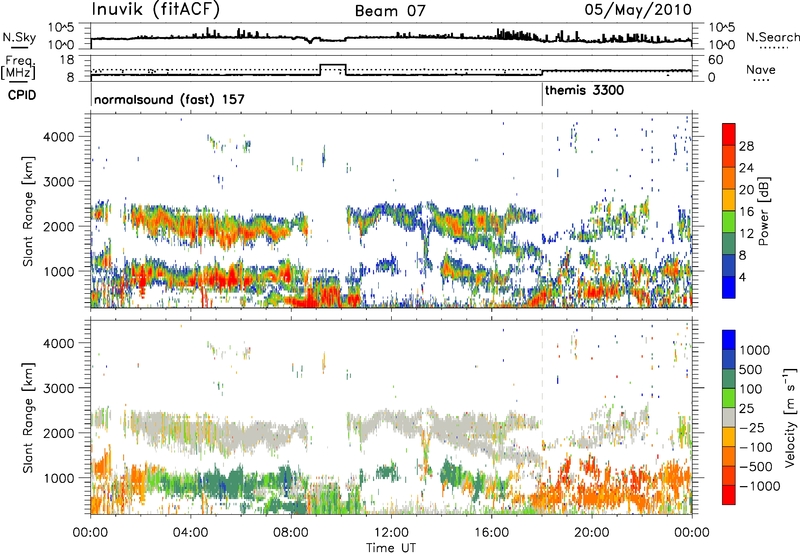Click the power colorbar tick '4'
Viewport: 800px width, 554px height.
[x=742, y=278]
